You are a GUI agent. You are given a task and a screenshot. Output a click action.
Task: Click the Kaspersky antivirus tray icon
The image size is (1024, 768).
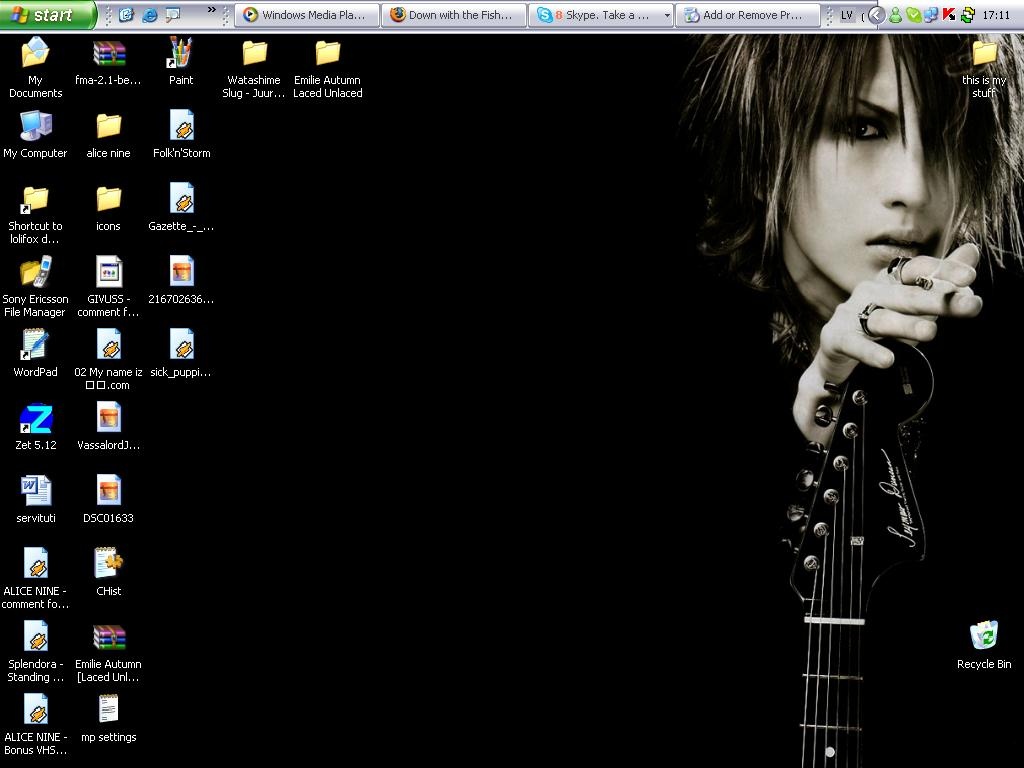click(949, 15)
